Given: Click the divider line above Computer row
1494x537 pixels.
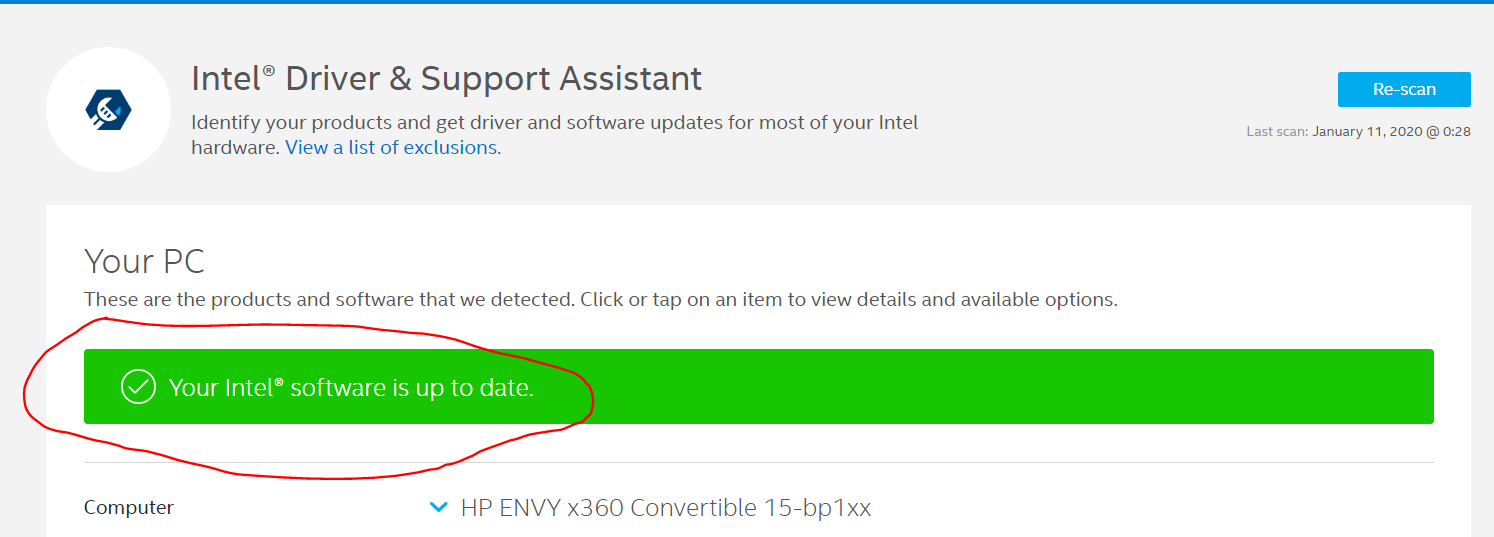Looking at the screenshot, I should tap(758, 463).
